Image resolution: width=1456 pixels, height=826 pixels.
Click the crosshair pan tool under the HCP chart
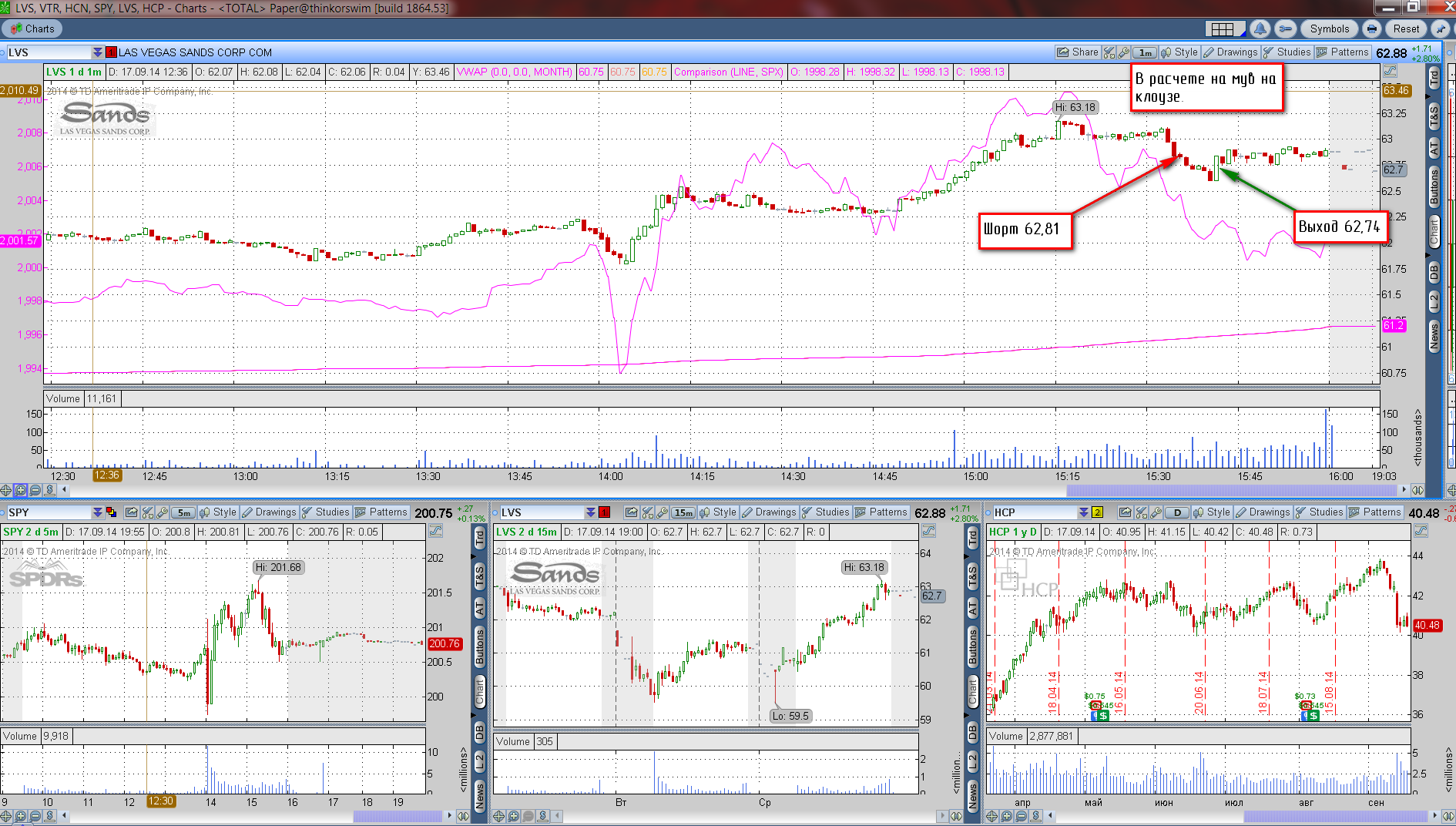click(x=992, y=815)
